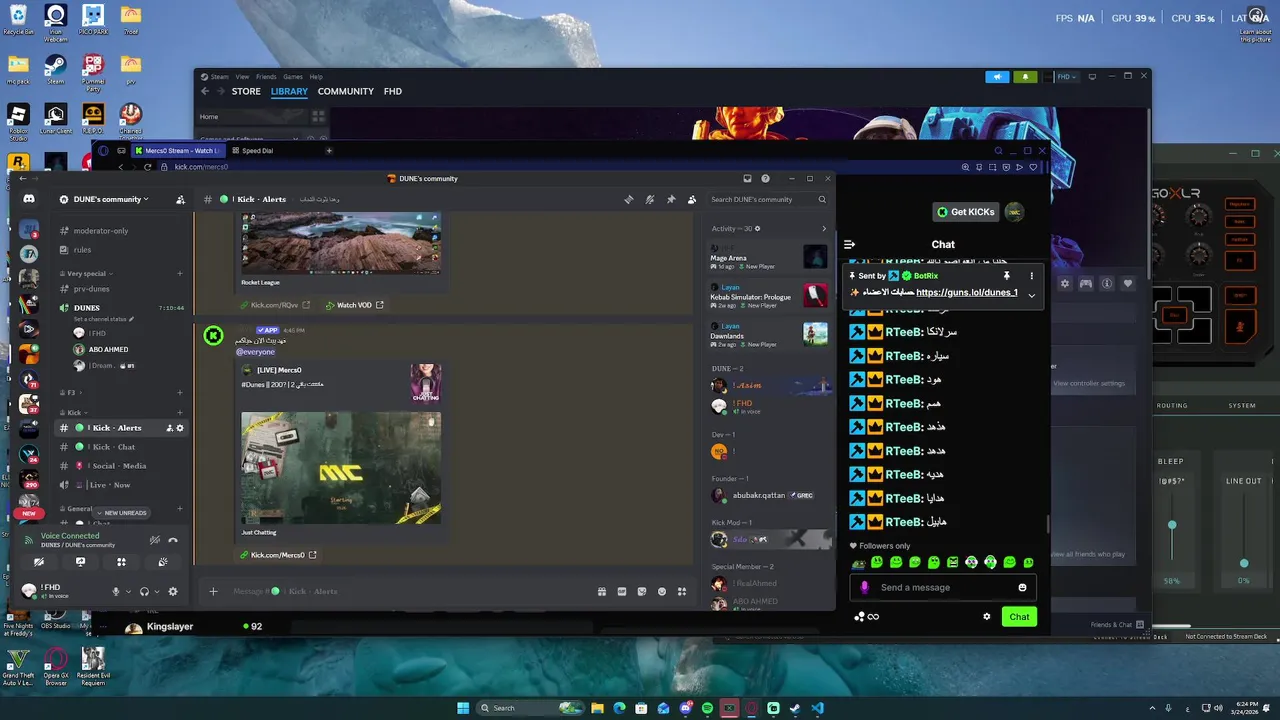Open the apps launcher in message bar

tap(682, 591)
